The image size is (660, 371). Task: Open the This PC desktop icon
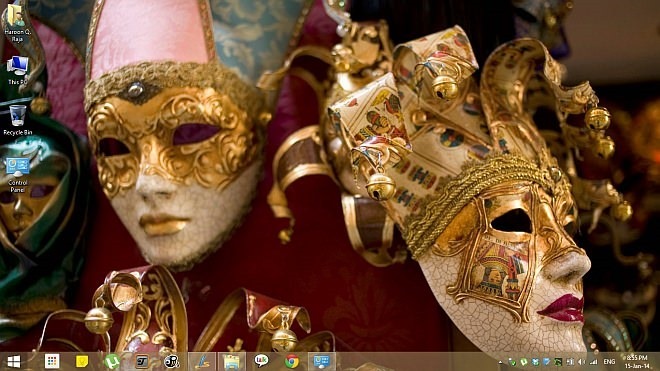click(17, 70)
